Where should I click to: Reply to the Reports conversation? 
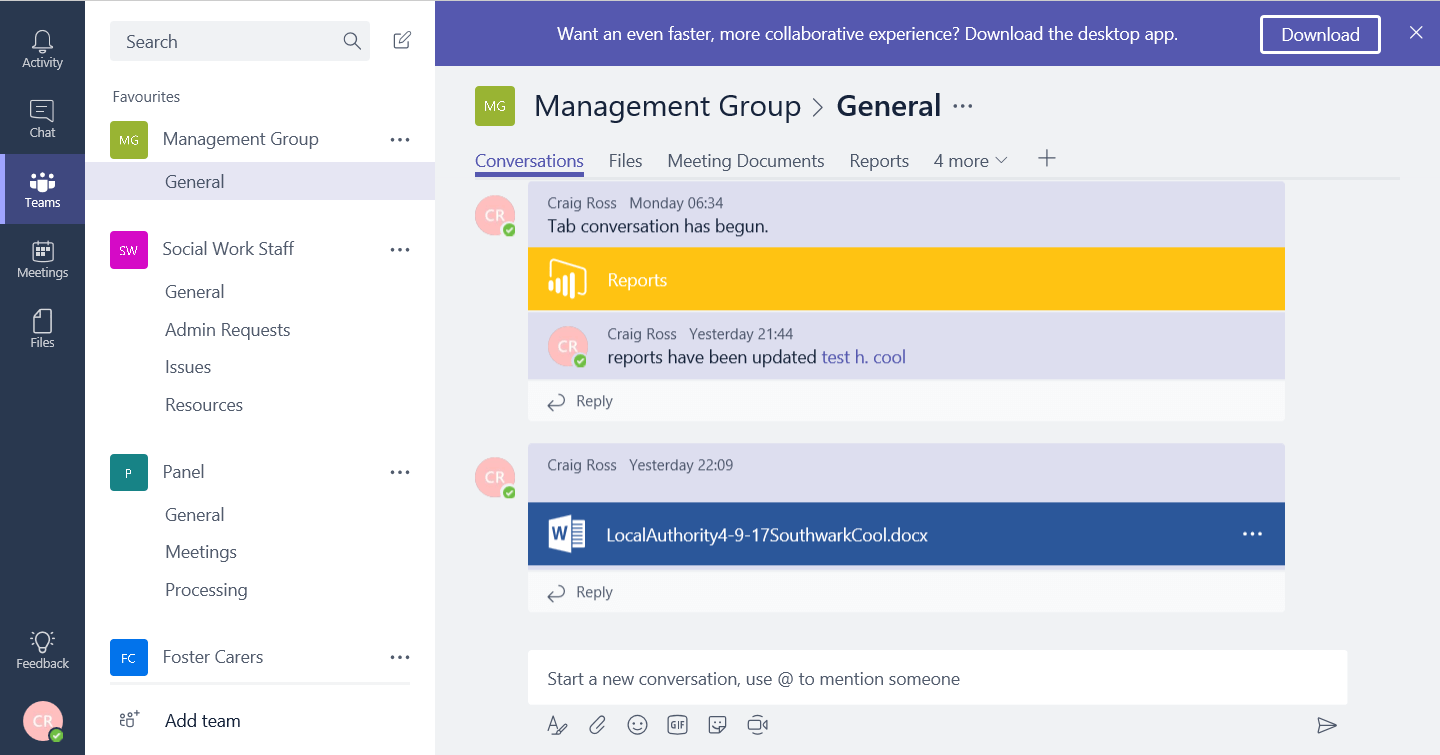coord(580,401)
